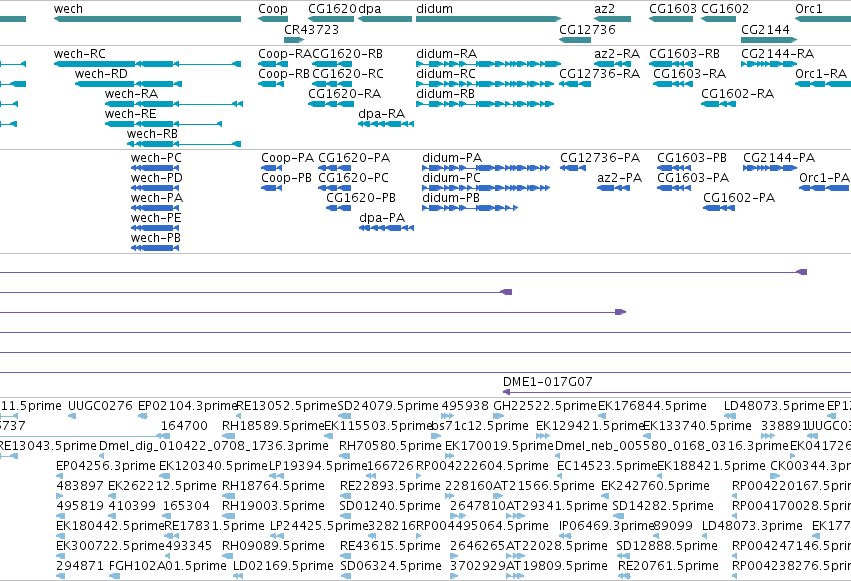The width and height of the screenshot is (851, 581).
Task: Click transcript wech-RA label
Action: pyautogui.click(x=131, y=94)
